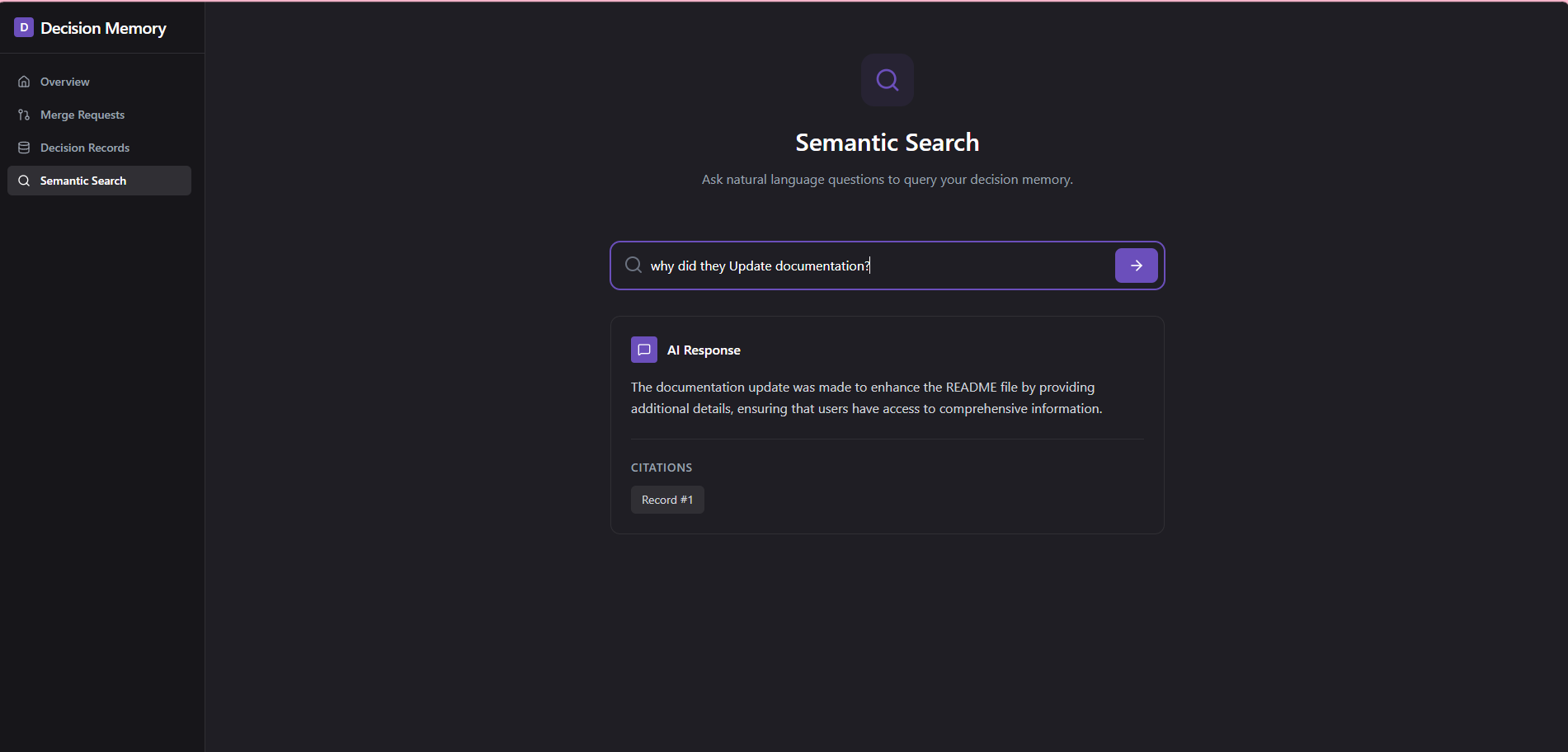Click the AI Response title text
The width and height of the screenshot is (1568, 752).
coord(704,350)
